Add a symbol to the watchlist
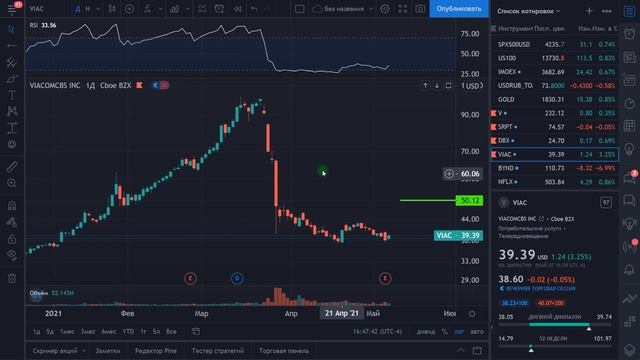Screen dimensions: 640x360 (589, 11)
